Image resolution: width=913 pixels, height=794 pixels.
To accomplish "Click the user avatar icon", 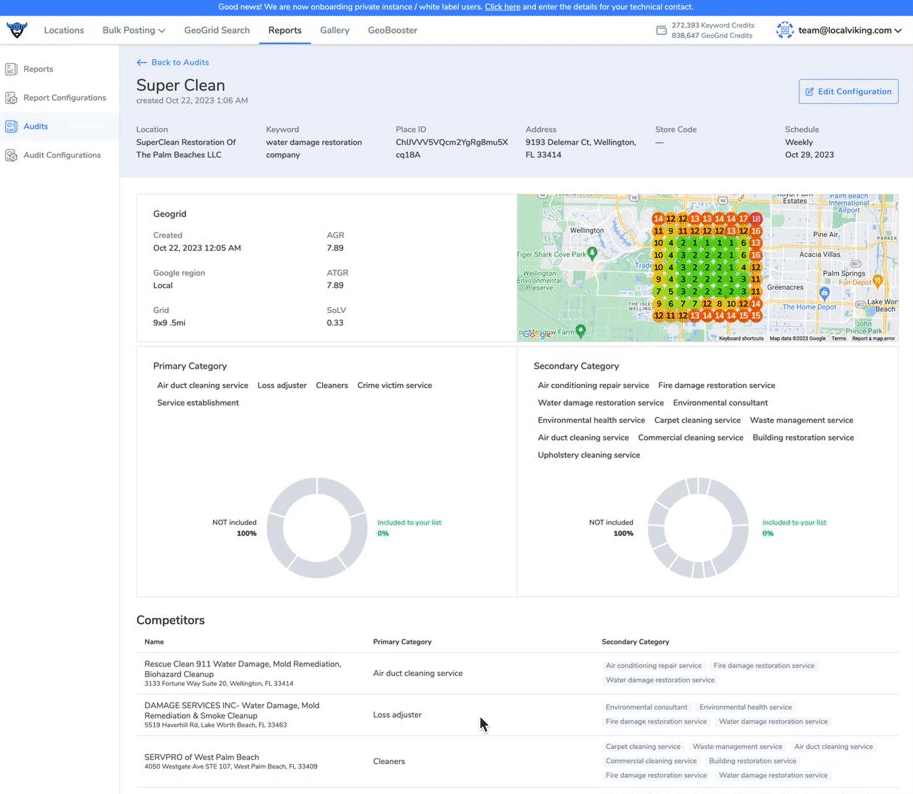I will 784,30.
